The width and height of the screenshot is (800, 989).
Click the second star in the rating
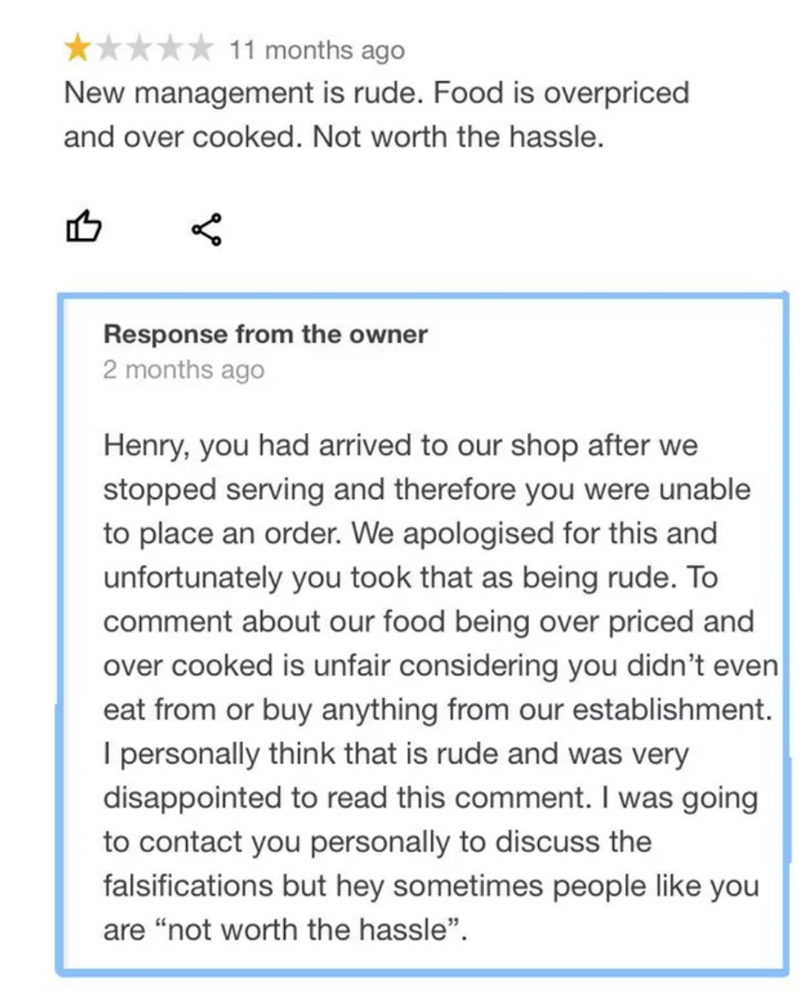[x=108, y=47]
